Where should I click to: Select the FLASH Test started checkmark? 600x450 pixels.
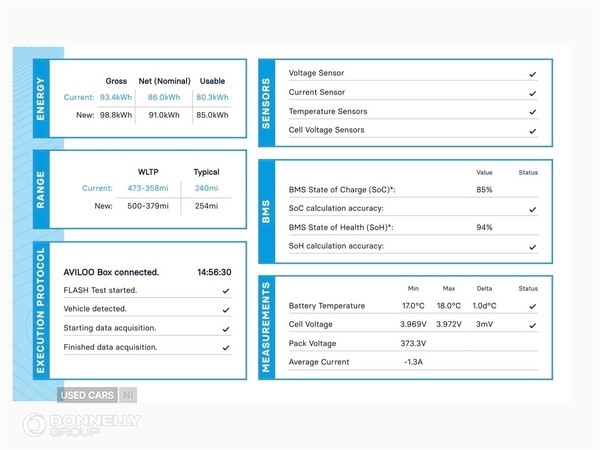tap(226, 291)
